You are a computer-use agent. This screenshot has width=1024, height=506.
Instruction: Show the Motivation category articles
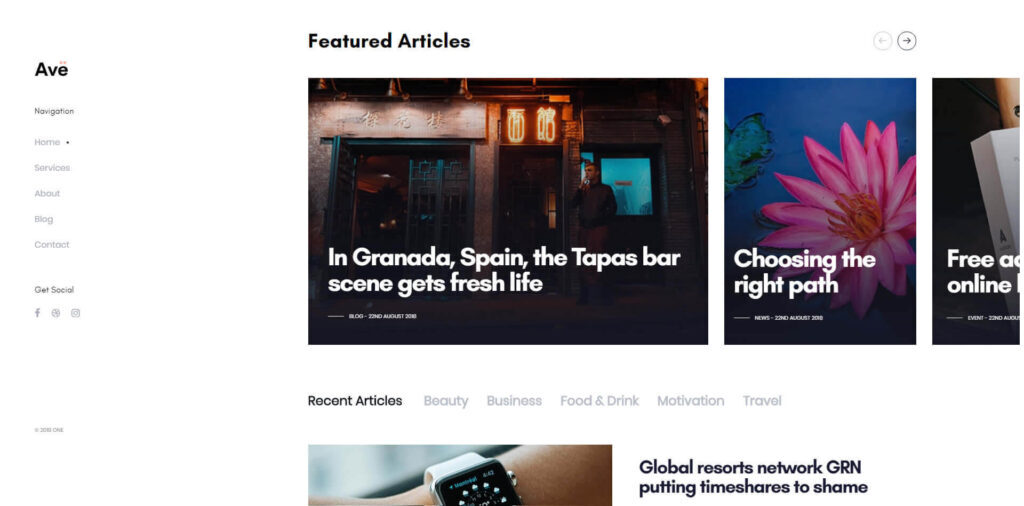(690, 401)
